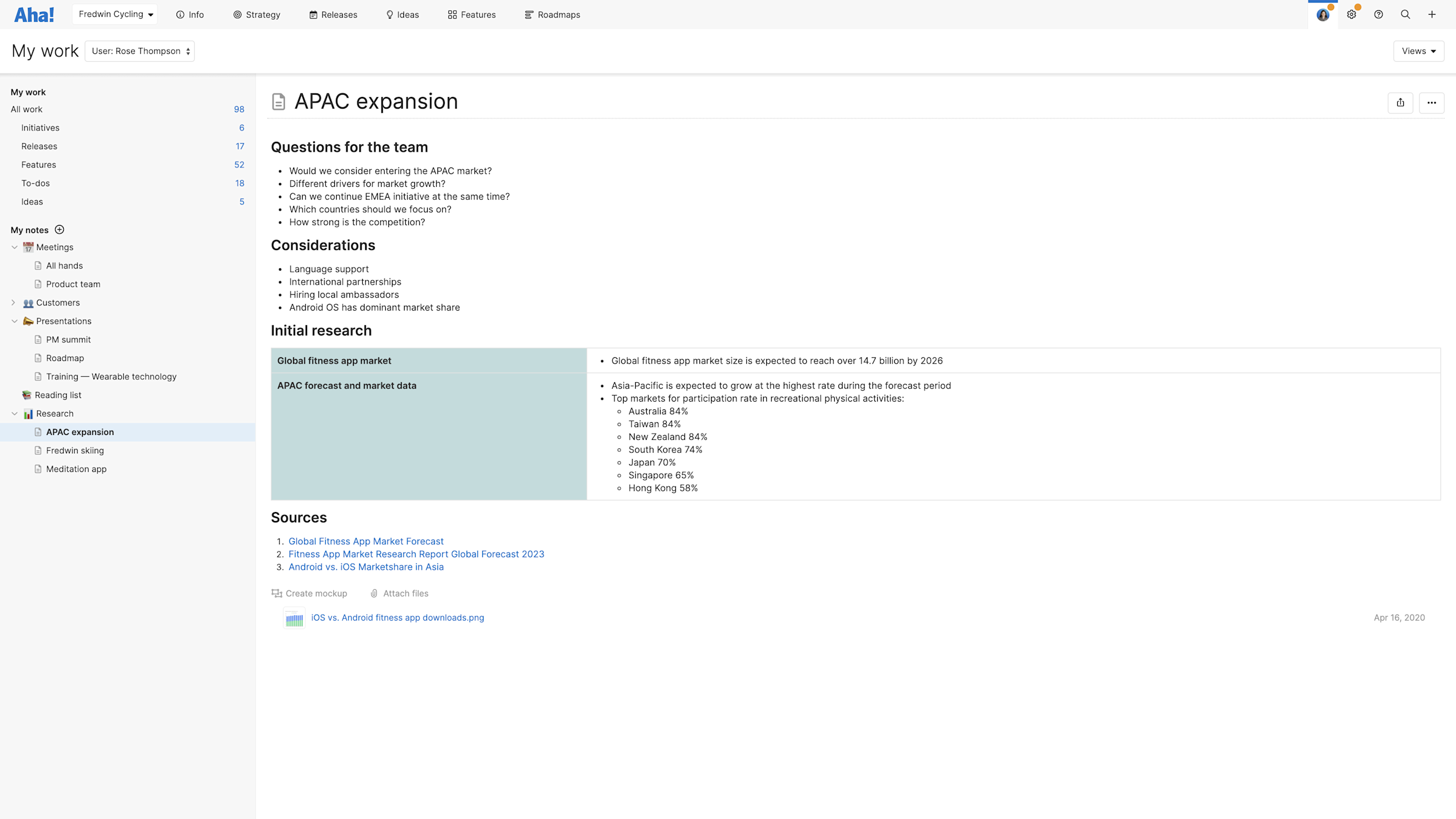This screenshot has width=1456, height=819.
Task: Open the settings gear icon
Action: tap(1351, 14)
